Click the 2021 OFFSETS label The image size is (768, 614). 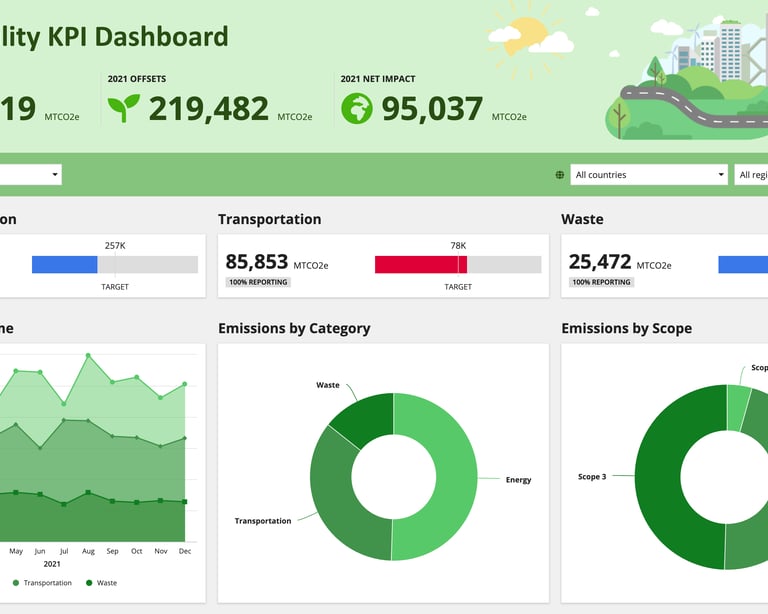click(x=137, y=79)
